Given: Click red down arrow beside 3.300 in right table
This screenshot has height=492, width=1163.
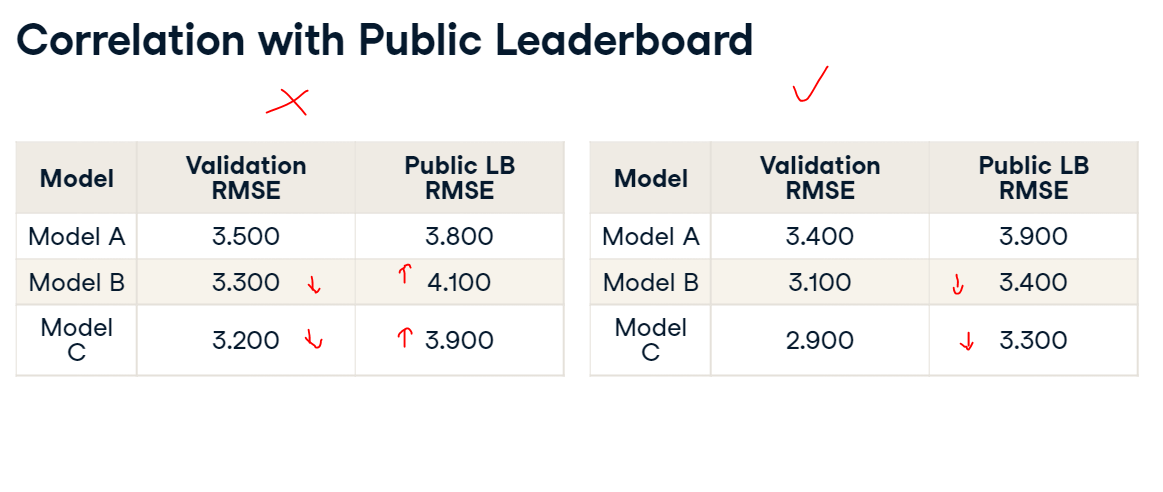Looking at the screenshot, I should click(966, 341).
